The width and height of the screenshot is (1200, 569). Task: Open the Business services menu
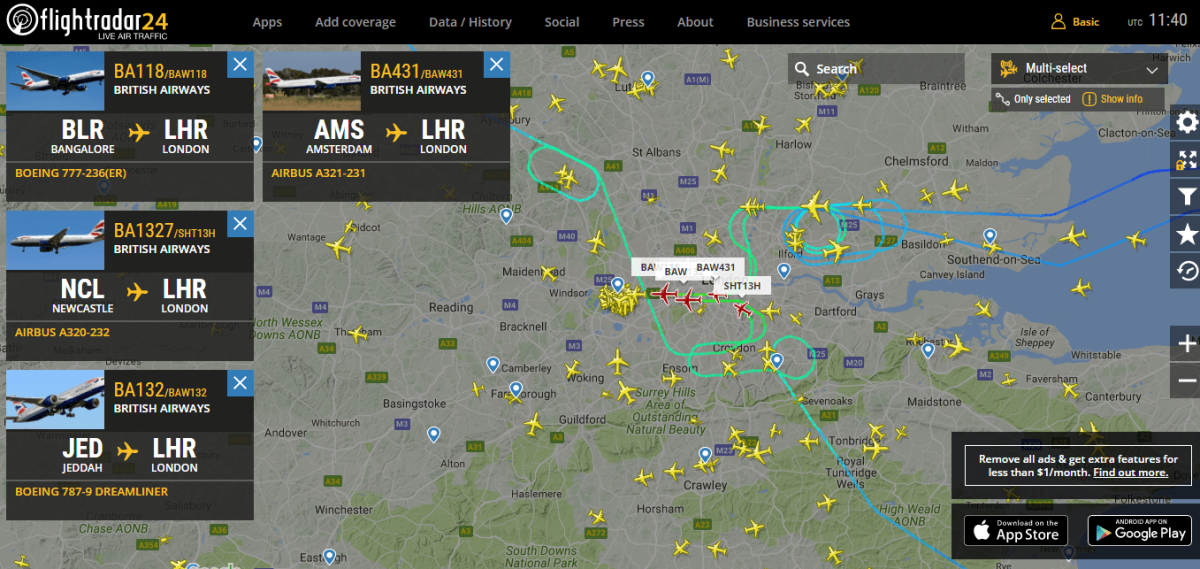pos(798,22)
